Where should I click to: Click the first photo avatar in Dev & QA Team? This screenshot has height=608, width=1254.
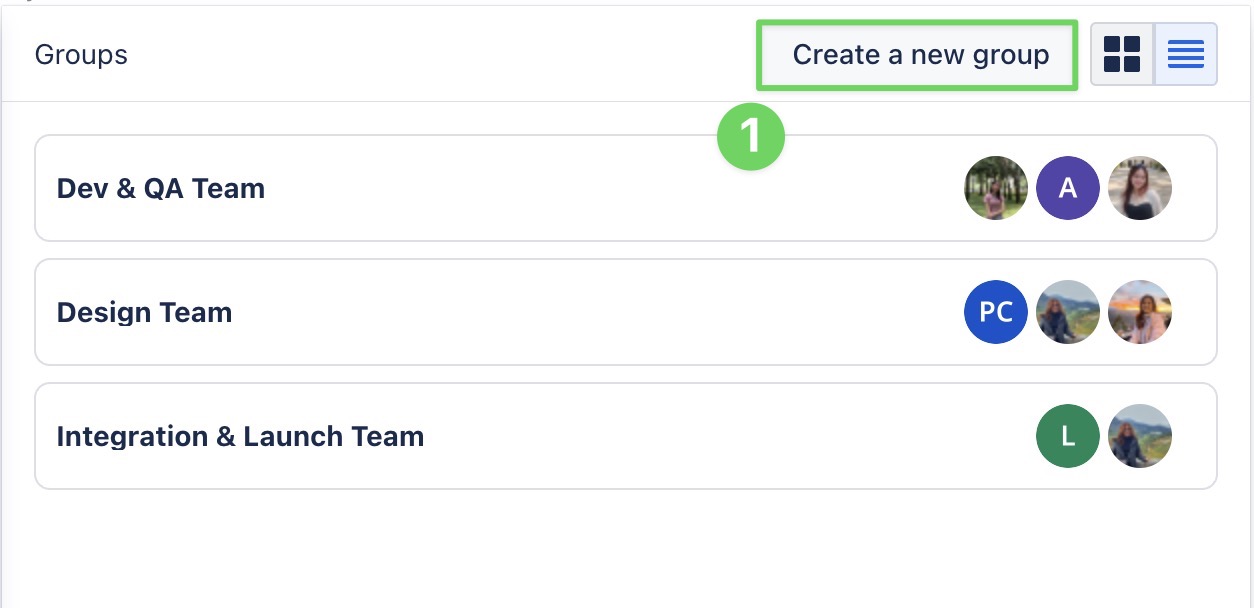996,188
